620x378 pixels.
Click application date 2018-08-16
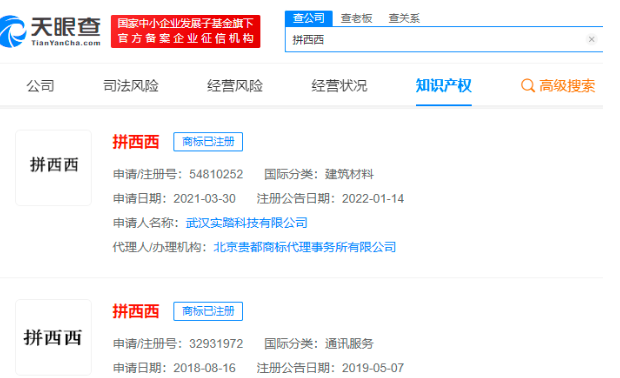click(x=204, y=368)
